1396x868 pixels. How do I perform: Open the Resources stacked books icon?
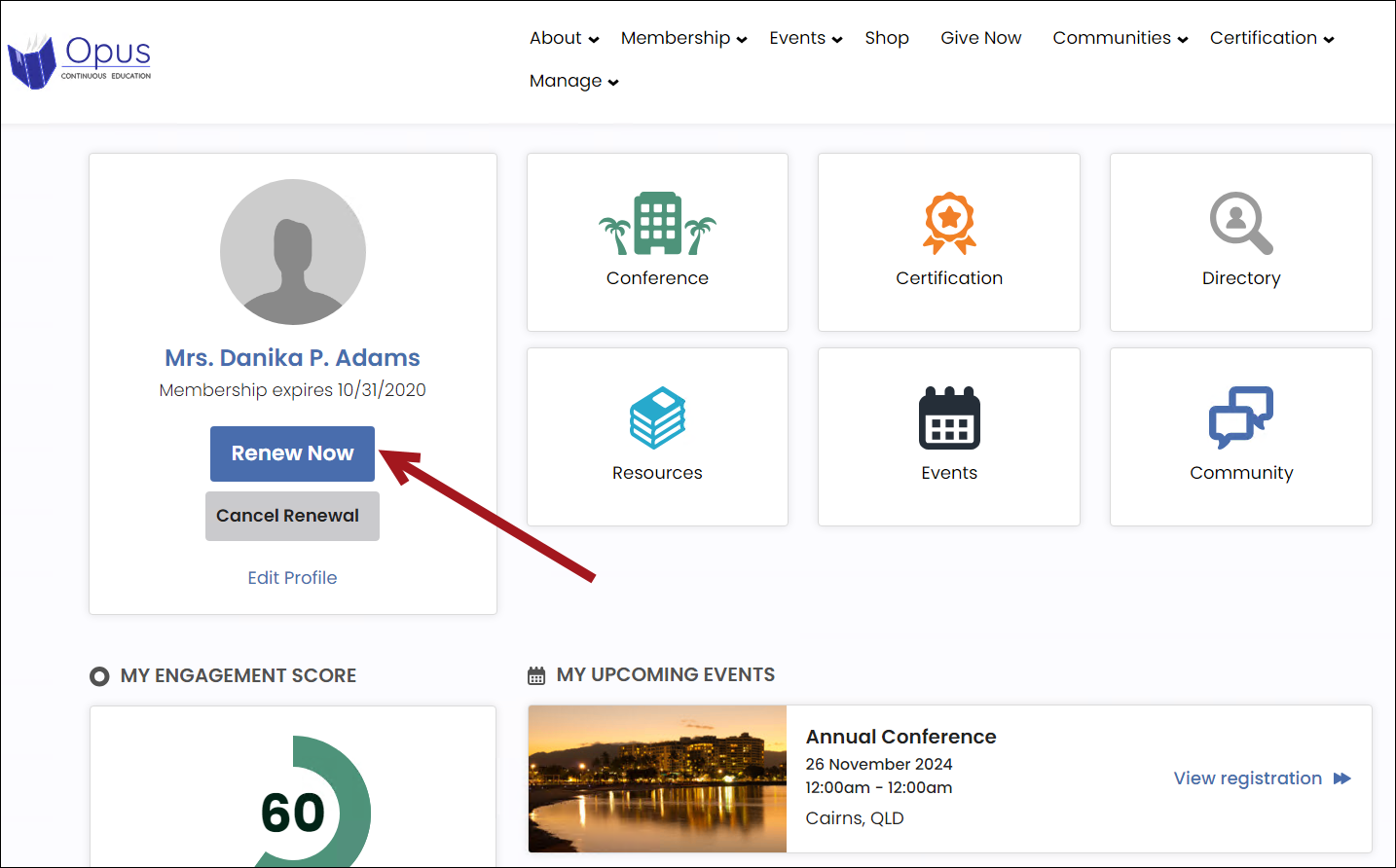coord(657,417)
